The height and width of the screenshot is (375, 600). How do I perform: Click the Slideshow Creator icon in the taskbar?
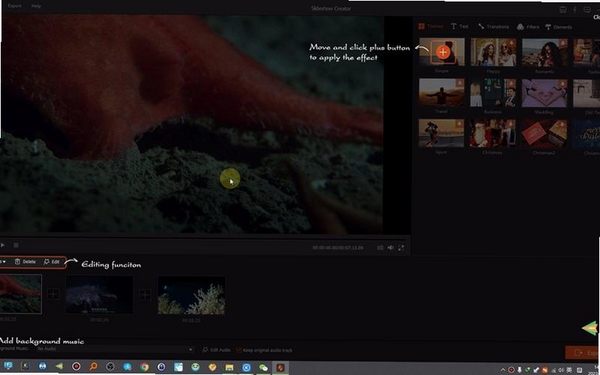(x=280, y=367)
